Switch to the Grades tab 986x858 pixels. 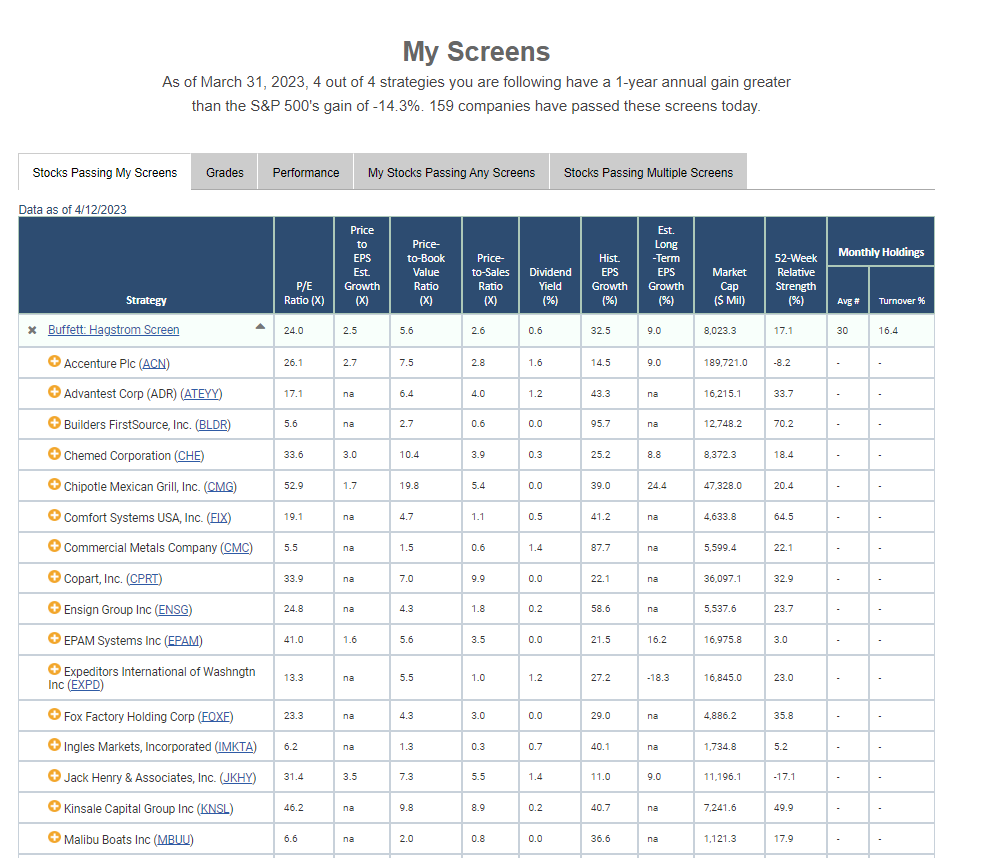(x=224, y=172)
